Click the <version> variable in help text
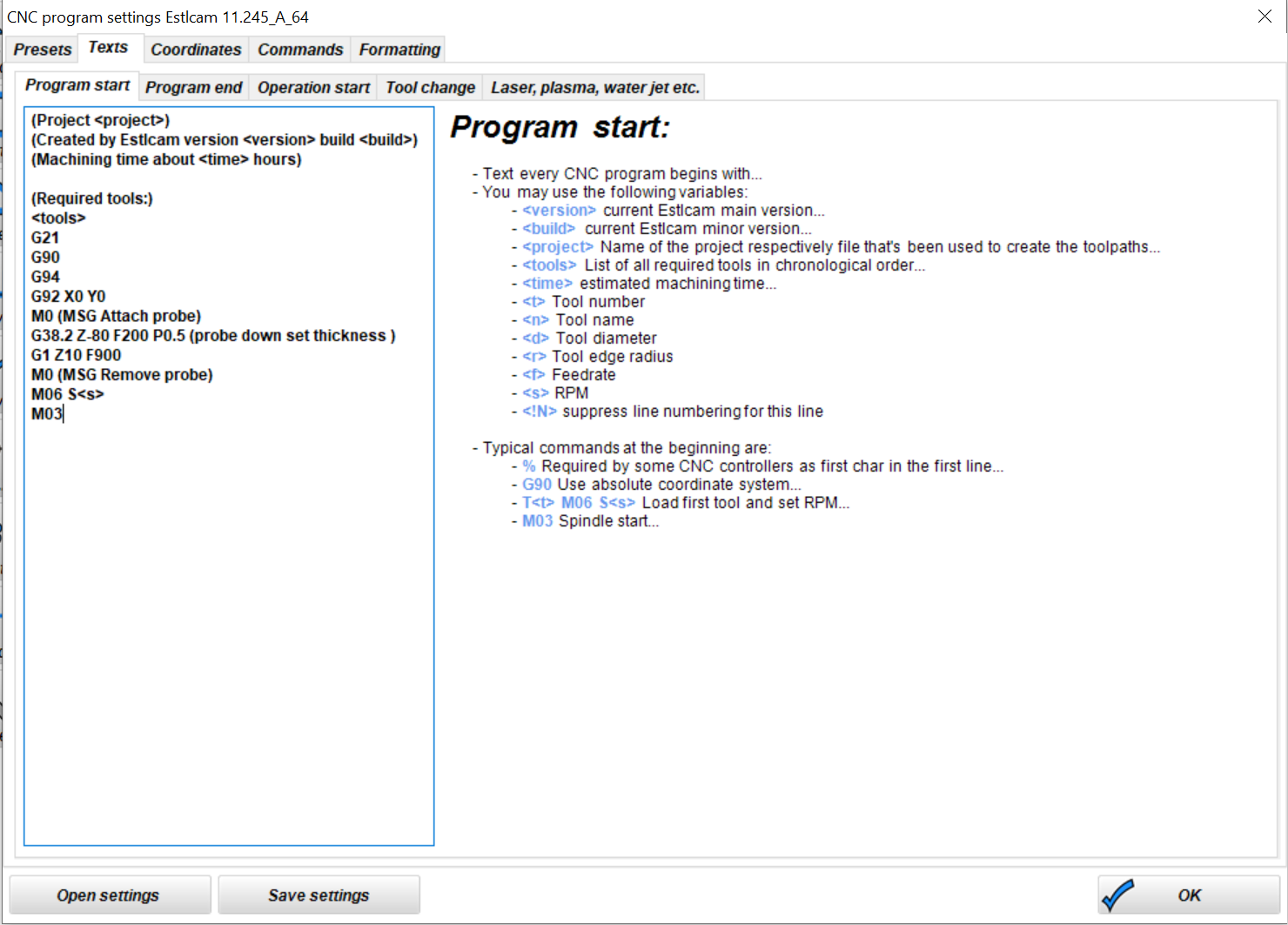Screen dimensions: 1288x925 pyautogui.click(x=559, y=211)
